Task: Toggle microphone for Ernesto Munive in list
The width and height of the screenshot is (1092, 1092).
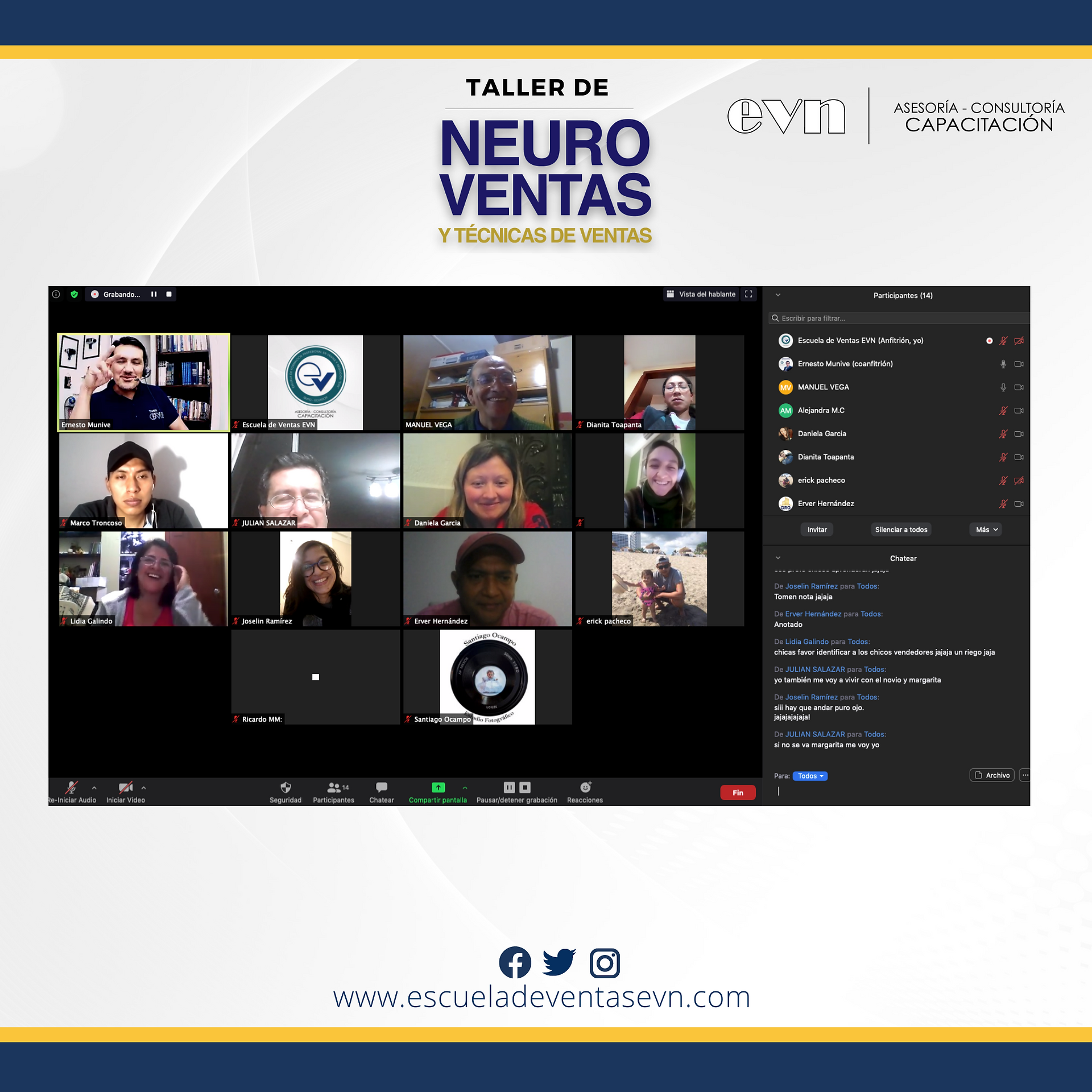Action: click(1003, 364)
